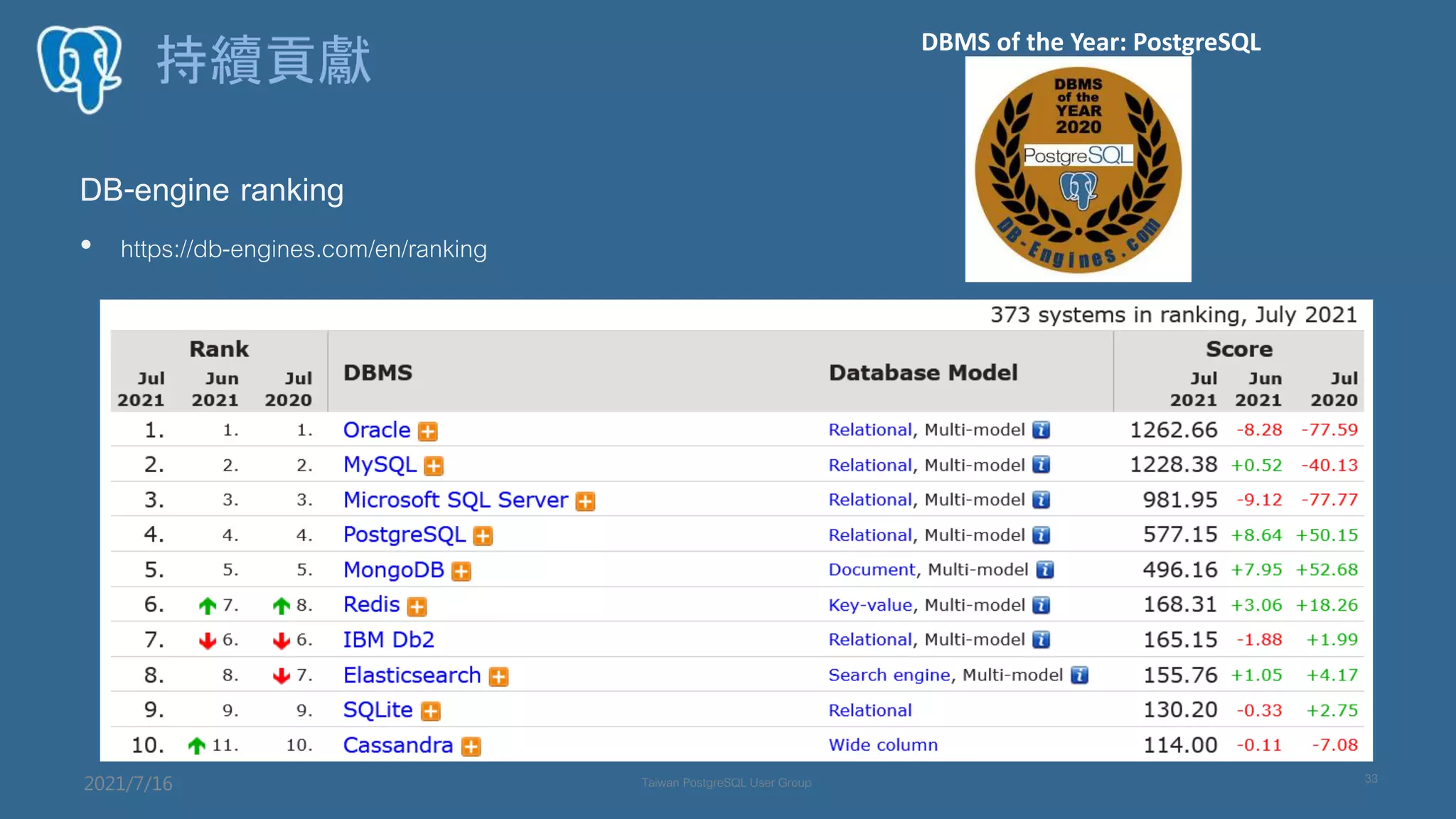
Task: Open the DBMS of the Year 2020 badge image
Action: [1078, 169]
